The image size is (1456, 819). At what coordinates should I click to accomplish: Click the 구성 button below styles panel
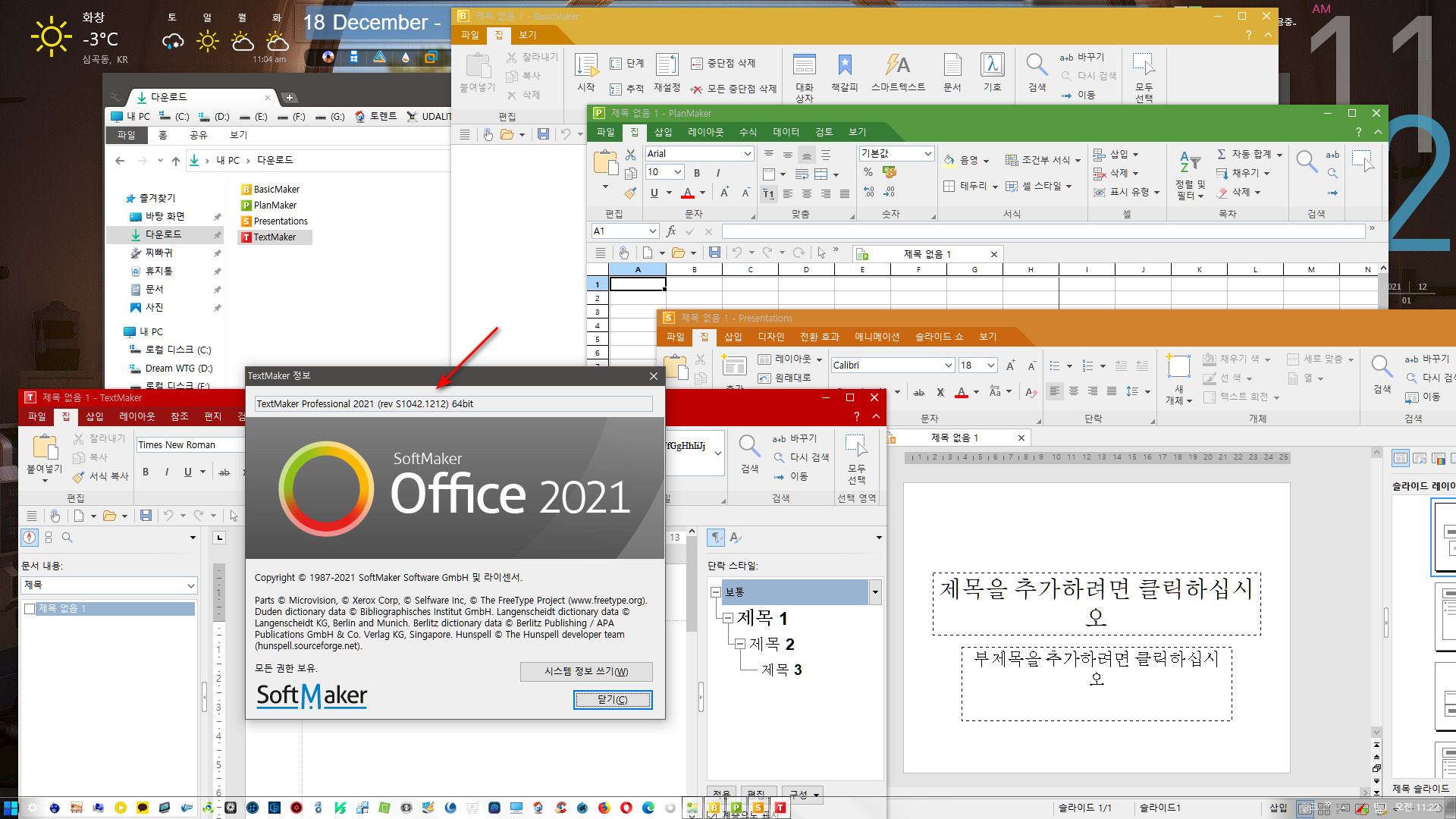coord(804,795)
